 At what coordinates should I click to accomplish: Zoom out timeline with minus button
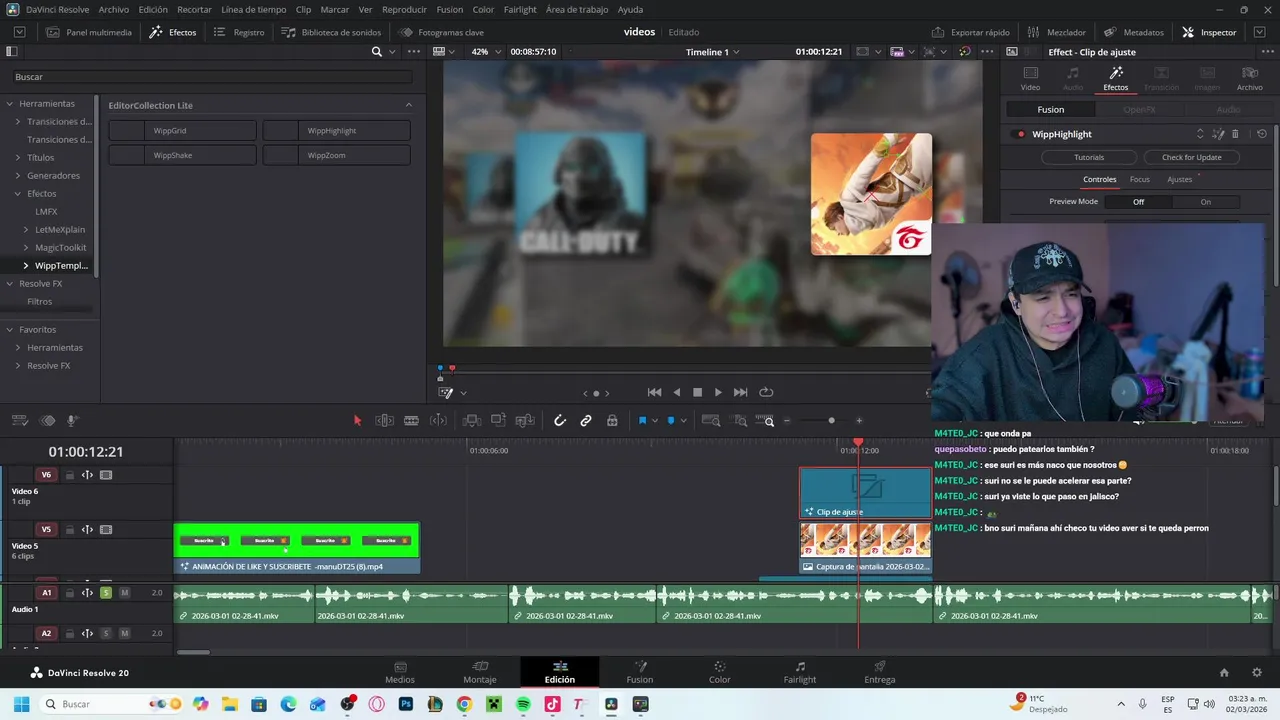pos(787,421)
